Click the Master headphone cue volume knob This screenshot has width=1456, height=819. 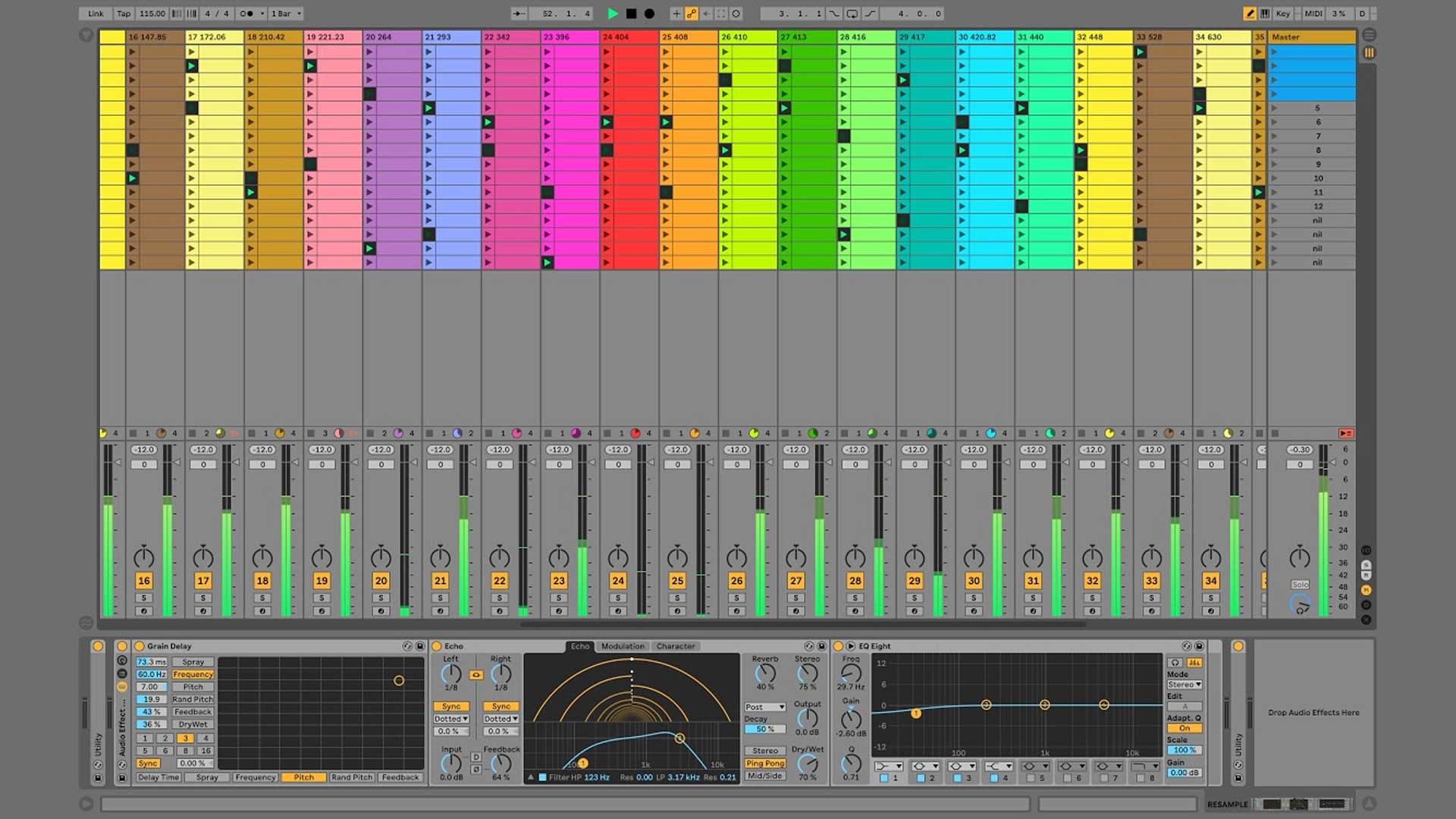click(1300, 604)
